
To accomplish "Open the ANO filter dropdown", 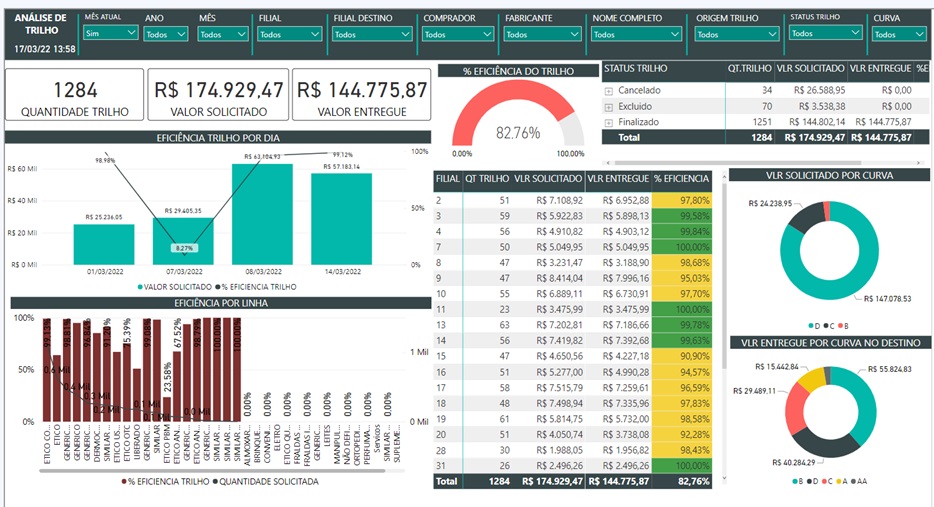I will 165,34.
